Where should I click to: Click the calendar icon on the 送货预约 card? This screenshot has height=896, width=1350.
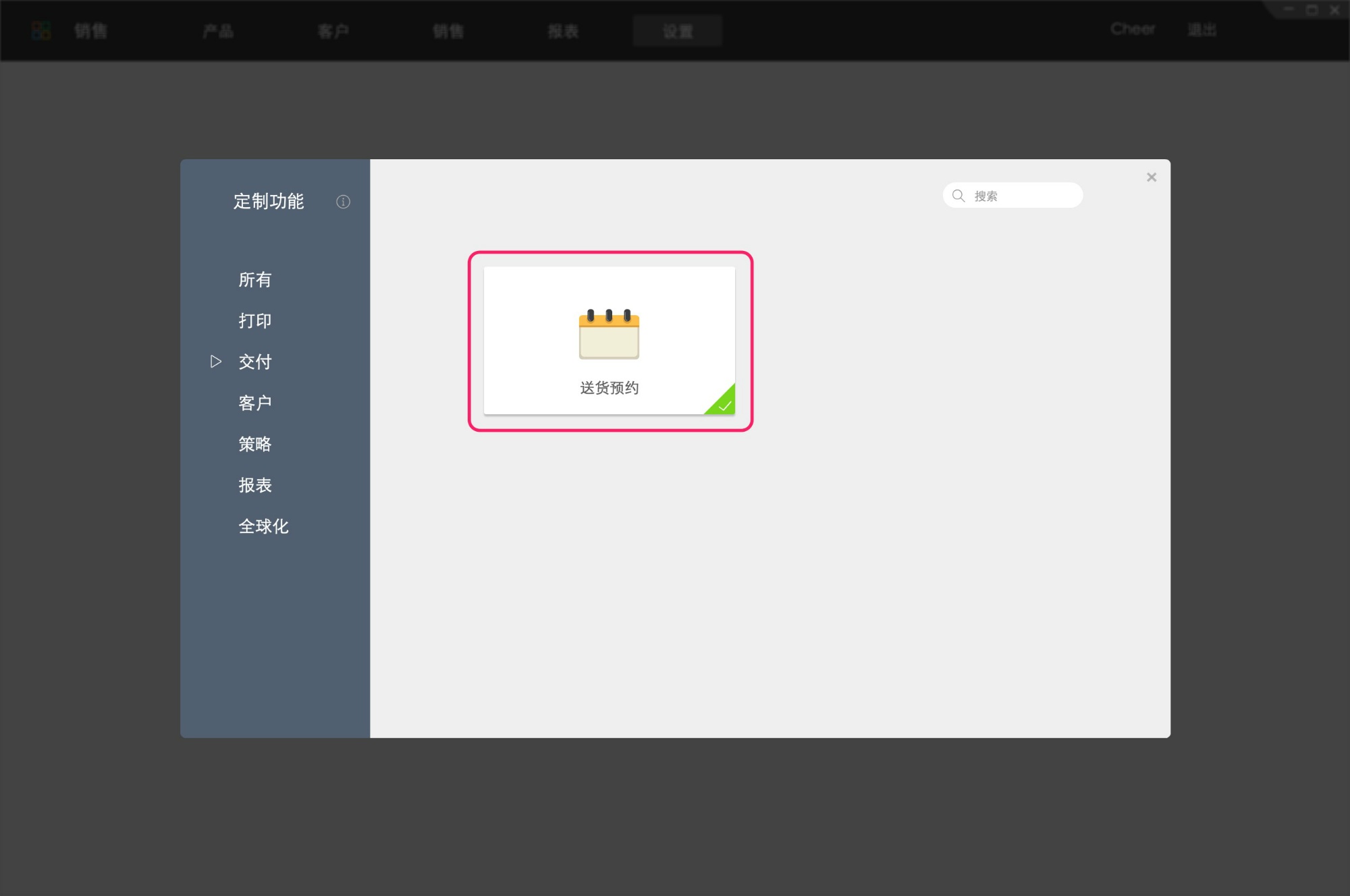tap(609, 334)
